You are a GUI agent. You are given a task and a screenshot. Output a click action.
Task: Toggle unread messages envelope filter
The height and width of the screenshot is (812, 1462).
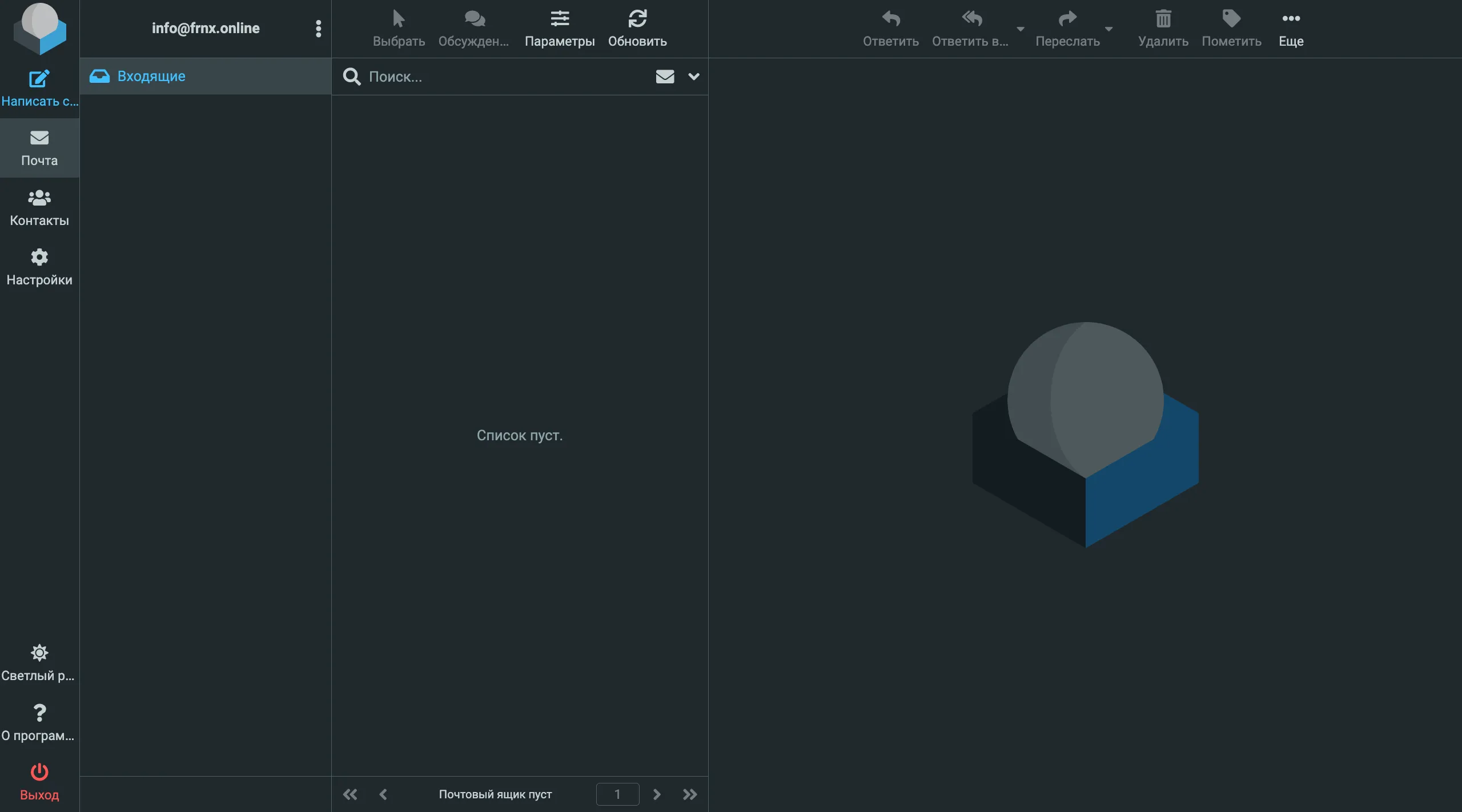click(665, 77)
